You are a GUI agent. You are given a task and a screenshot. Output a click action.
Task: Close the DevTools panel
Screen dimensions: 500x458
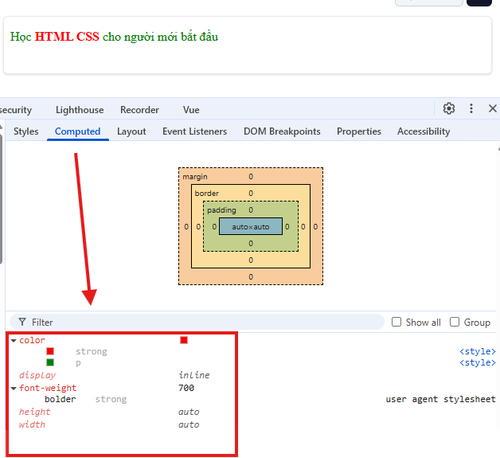(x=492, y=109)
